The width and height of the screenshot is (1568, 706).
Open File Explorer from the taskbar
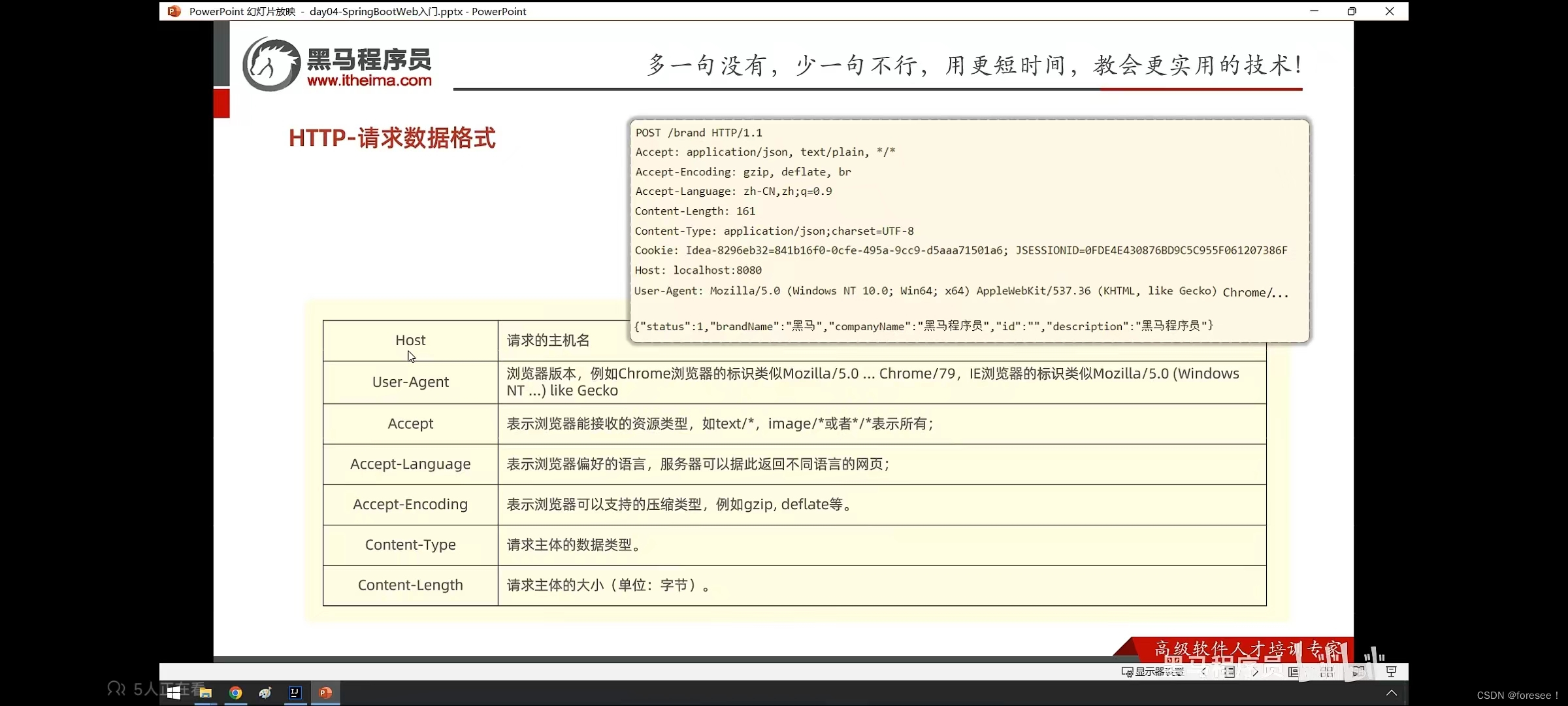[x=205, y=693]
